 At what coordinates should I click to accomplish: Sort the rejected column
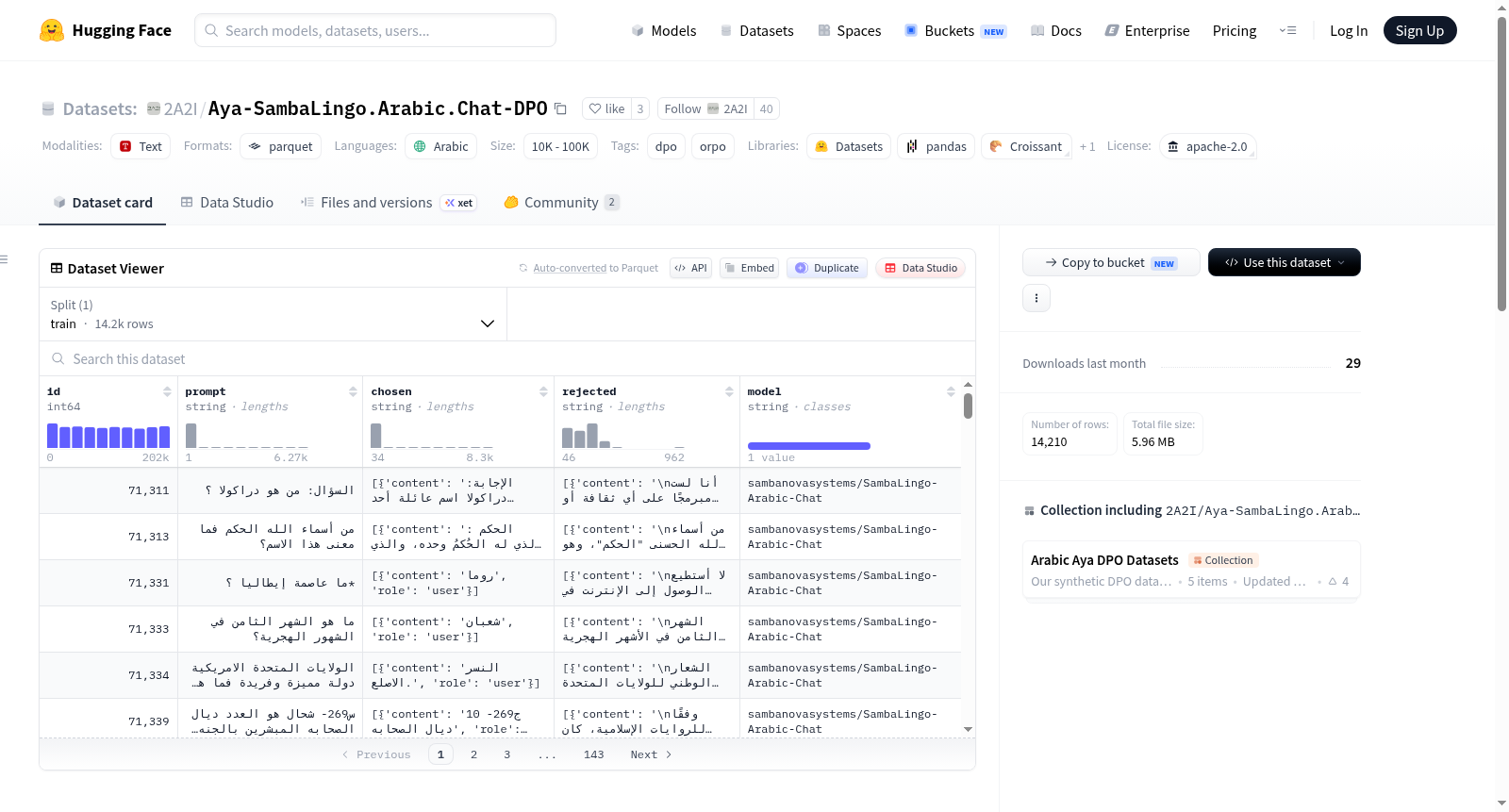pos(729,391)
